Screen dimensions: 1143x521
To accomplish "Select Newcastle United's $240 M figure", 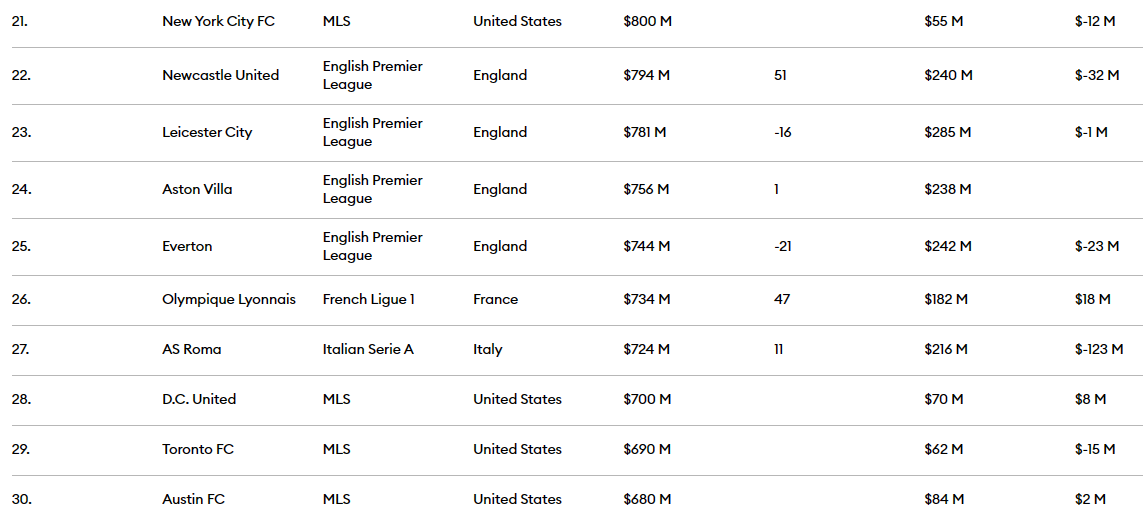I will [948, 75].
